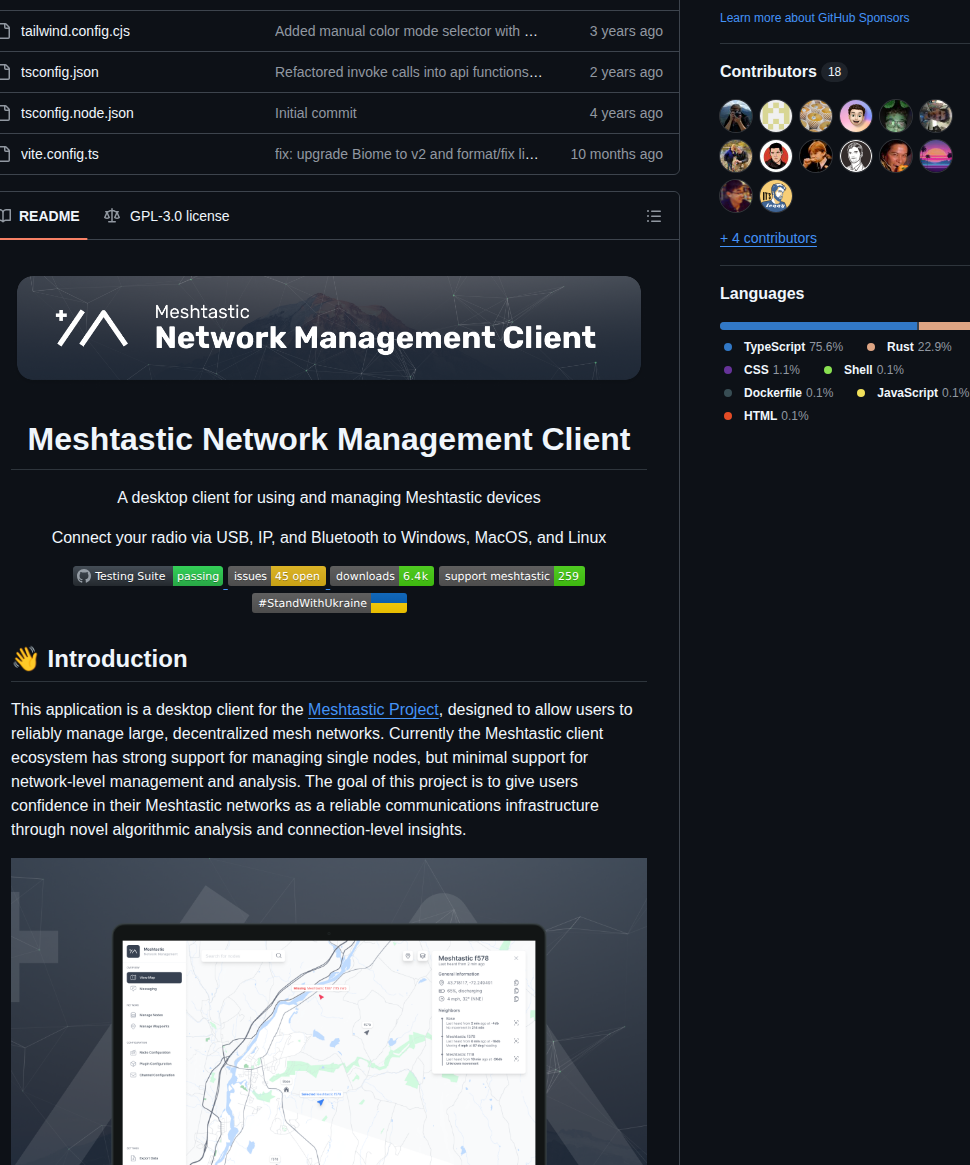Filter by Rust 22.9% language
Viewport: 970px width, 1165px height.
[x=908, y=347]
